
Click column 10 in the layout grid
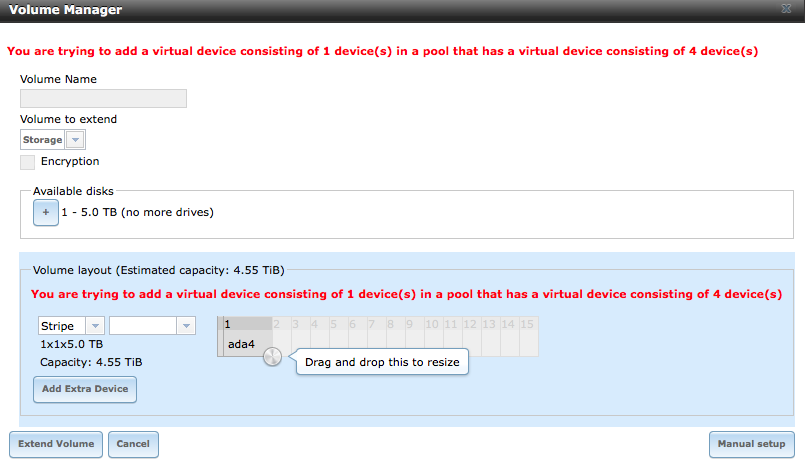[x=434, y=324]
